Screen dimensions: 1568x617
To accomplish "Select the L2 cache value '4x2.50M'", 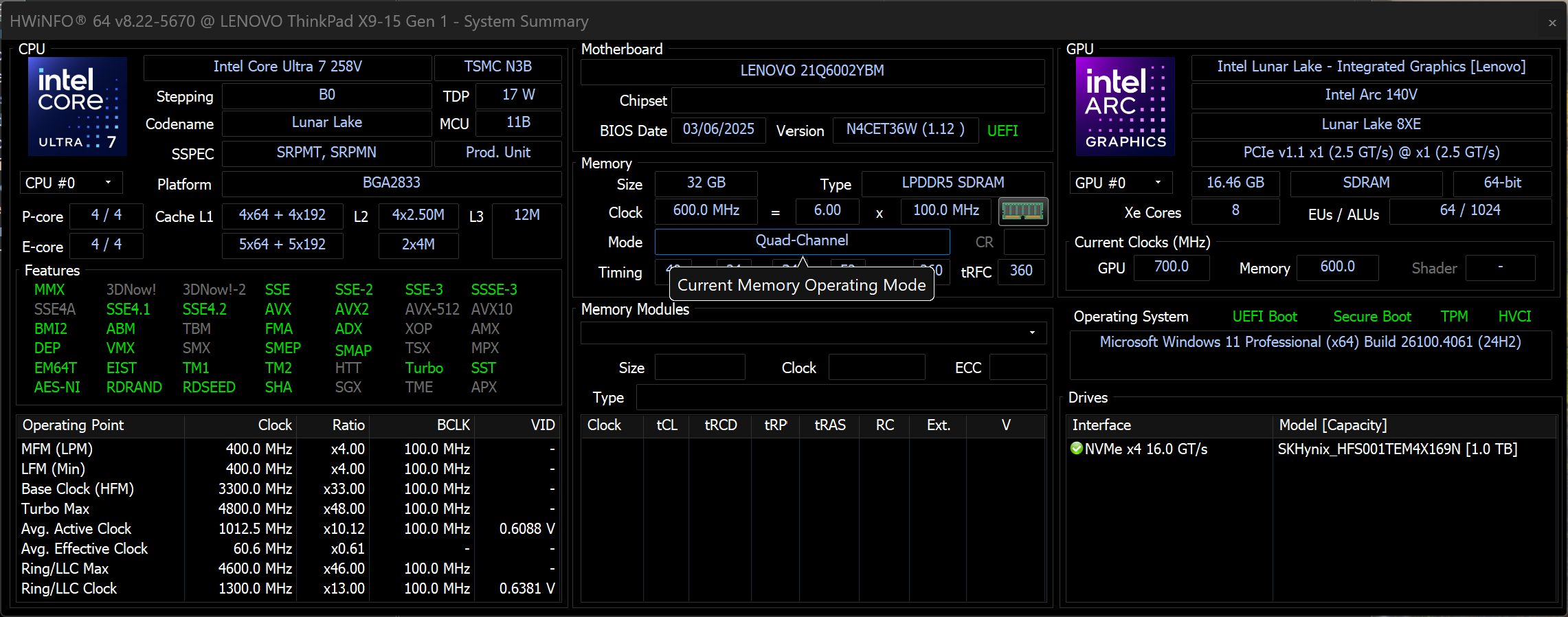I will click(x=418, y=215).
